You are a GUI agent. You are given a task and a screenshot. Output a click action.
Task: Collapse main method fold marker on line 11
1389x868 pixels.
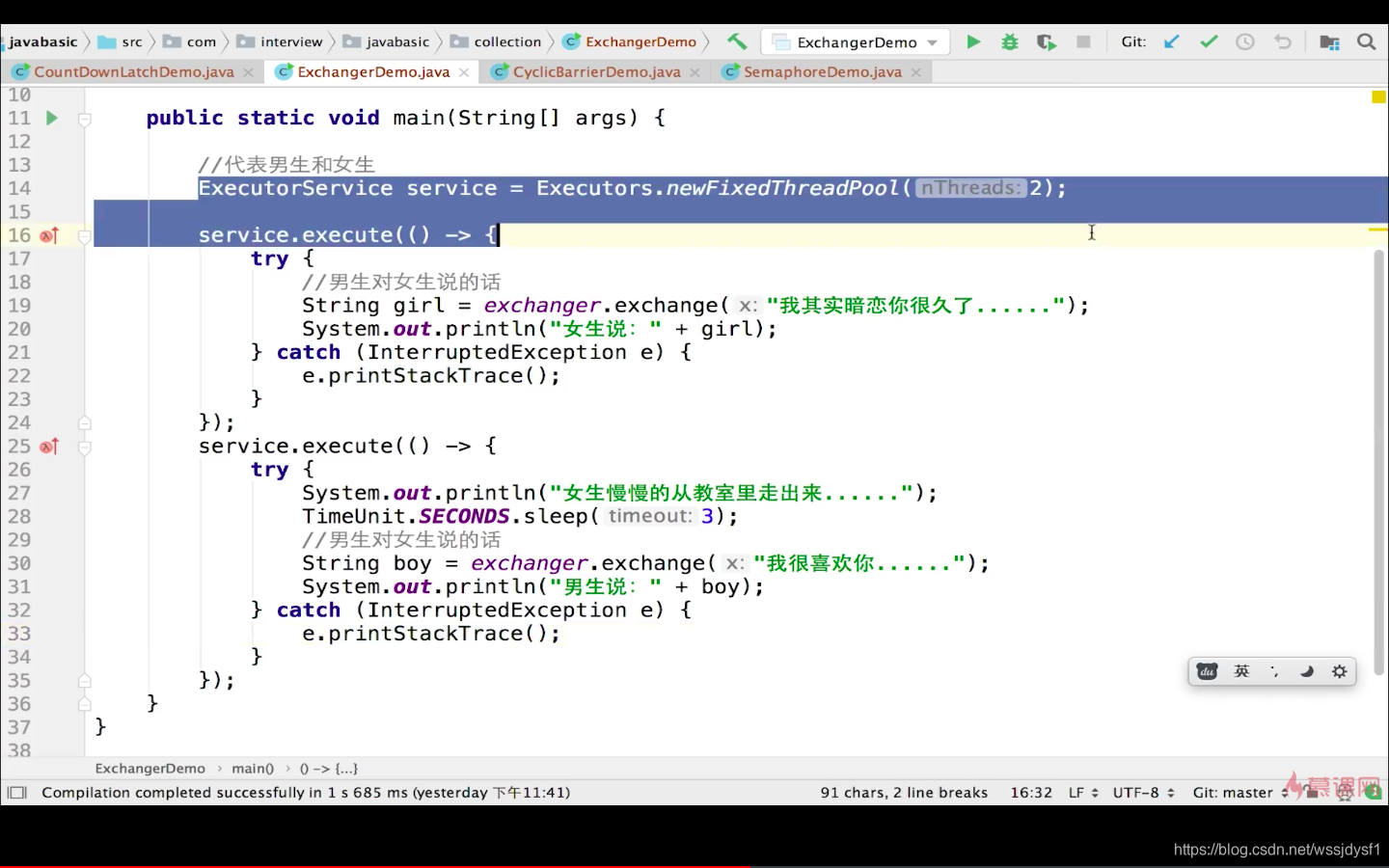[85, 119]
